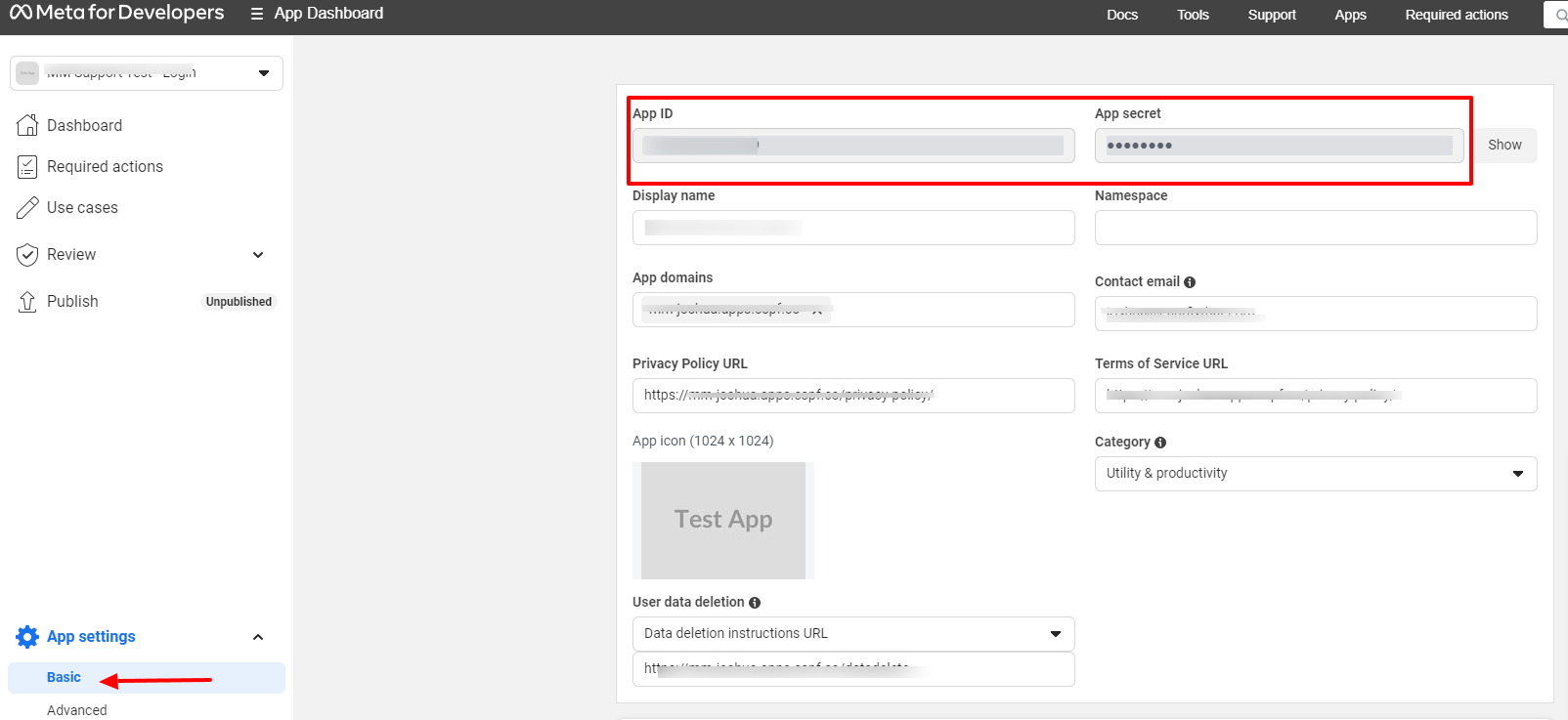The image size is (1568, 720).
Task: Click the Category info icon
Action: [1160, 443]
